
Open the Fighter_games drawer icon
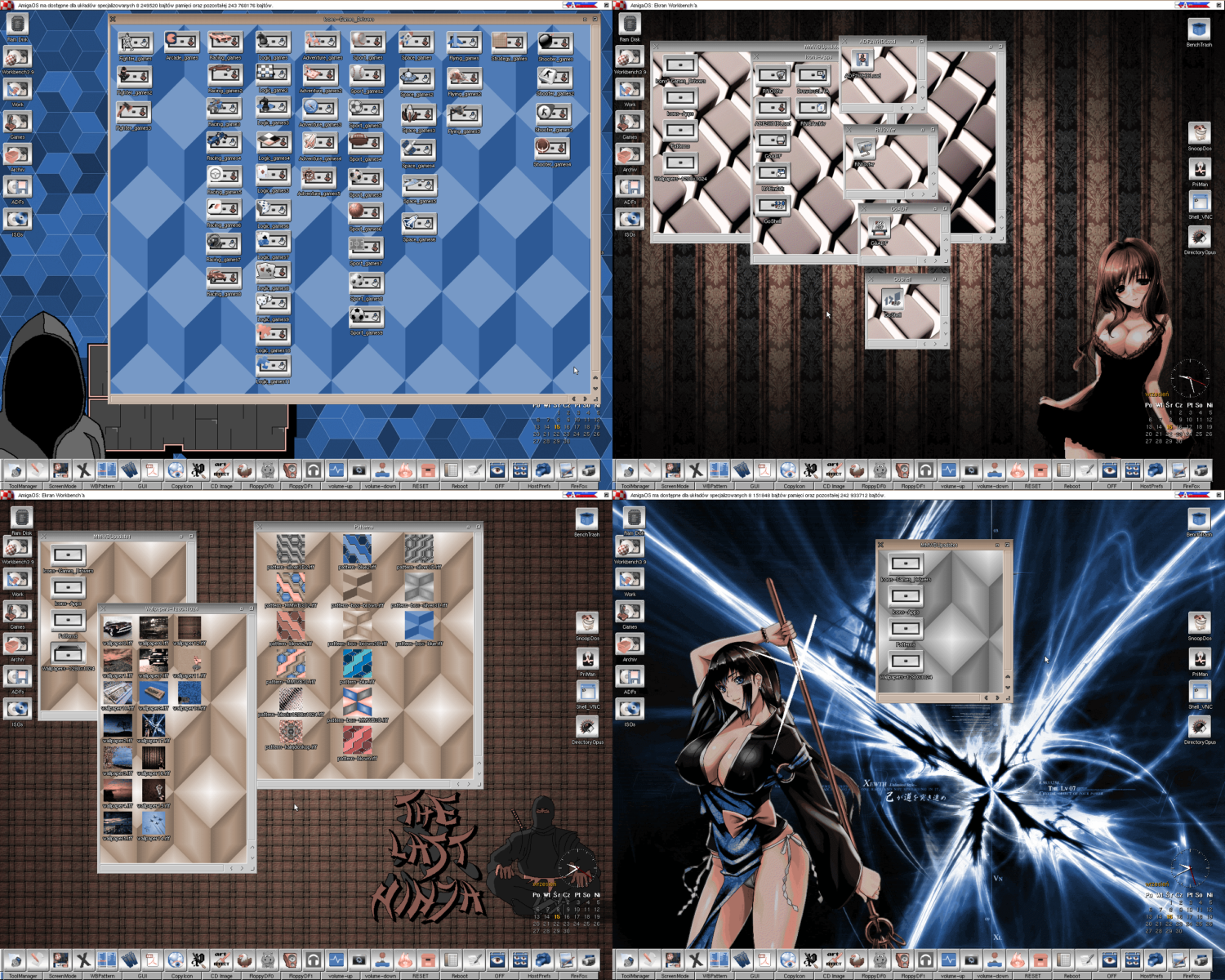(135, 42)
